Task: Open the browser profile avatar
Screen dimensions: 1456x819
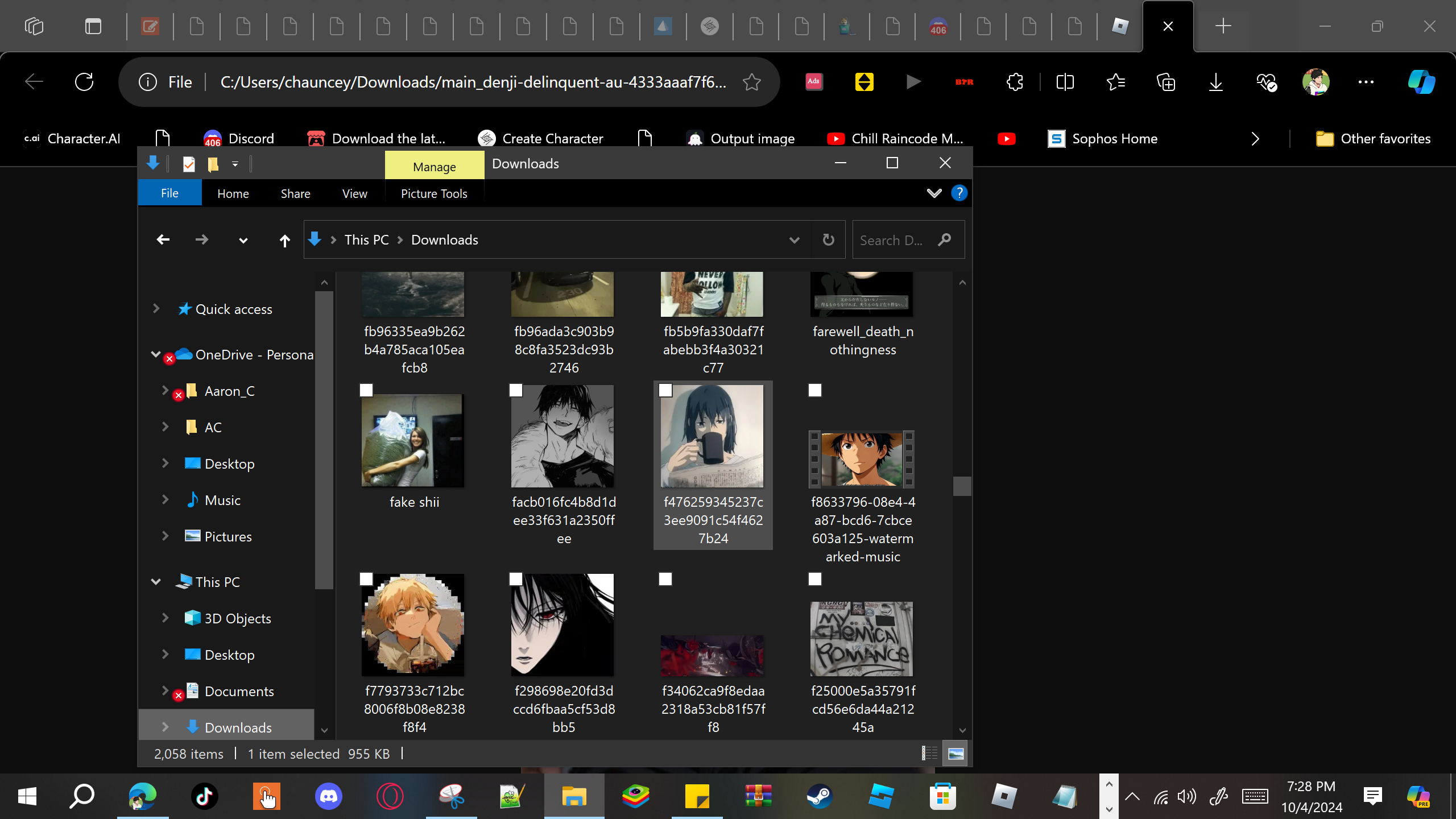Action: click(x=1316, y=82)
